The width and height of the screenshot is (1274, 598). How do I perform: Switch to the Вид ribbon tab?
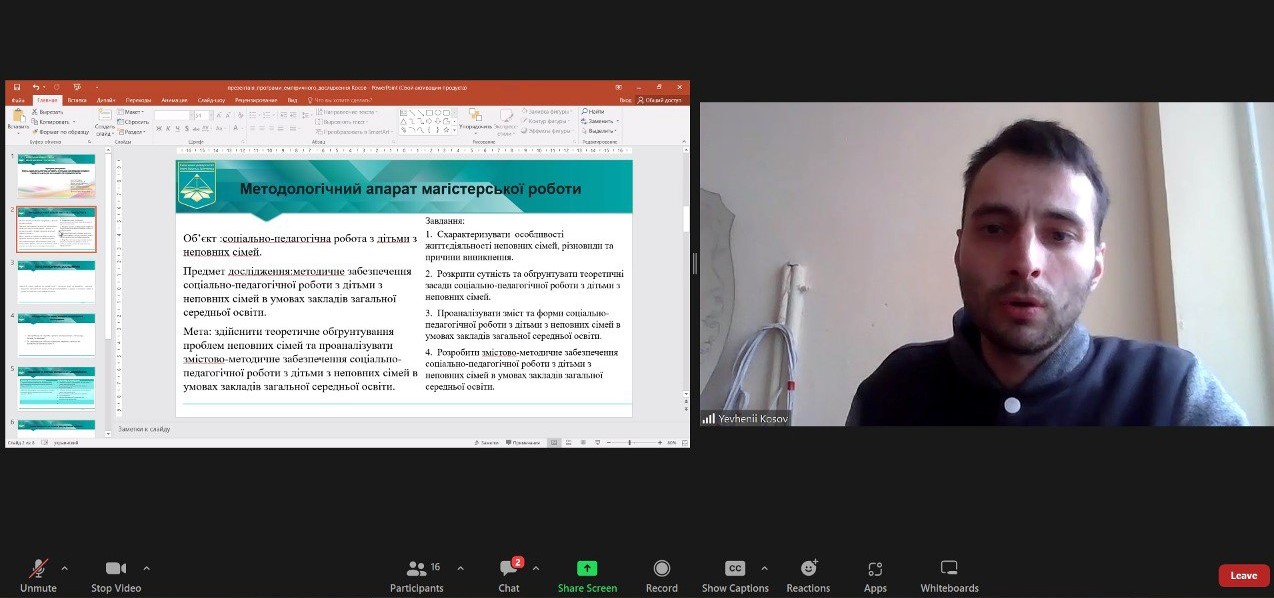coord(292,100)
